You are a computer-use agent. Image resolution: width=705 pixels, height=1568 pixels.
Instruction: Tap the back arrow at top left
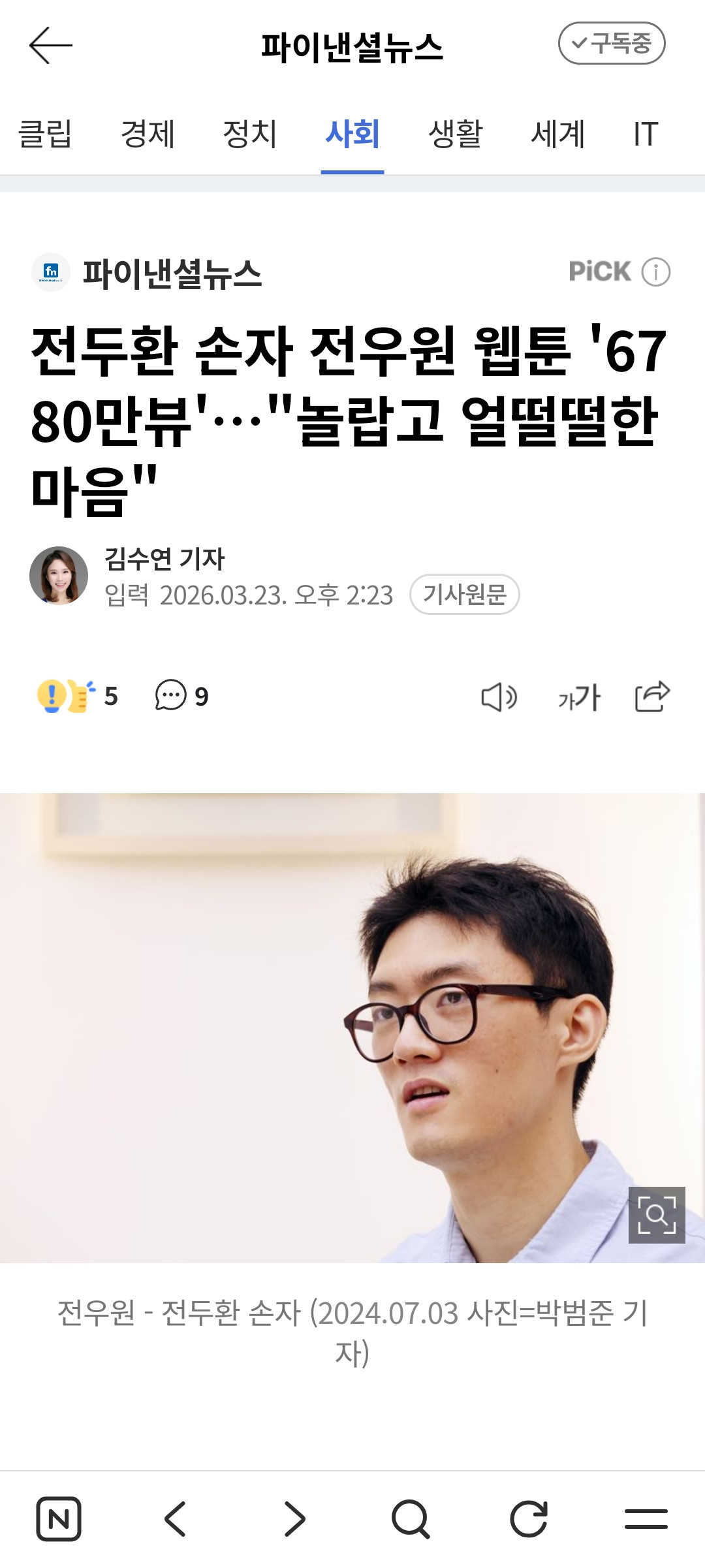coord(51,45)
